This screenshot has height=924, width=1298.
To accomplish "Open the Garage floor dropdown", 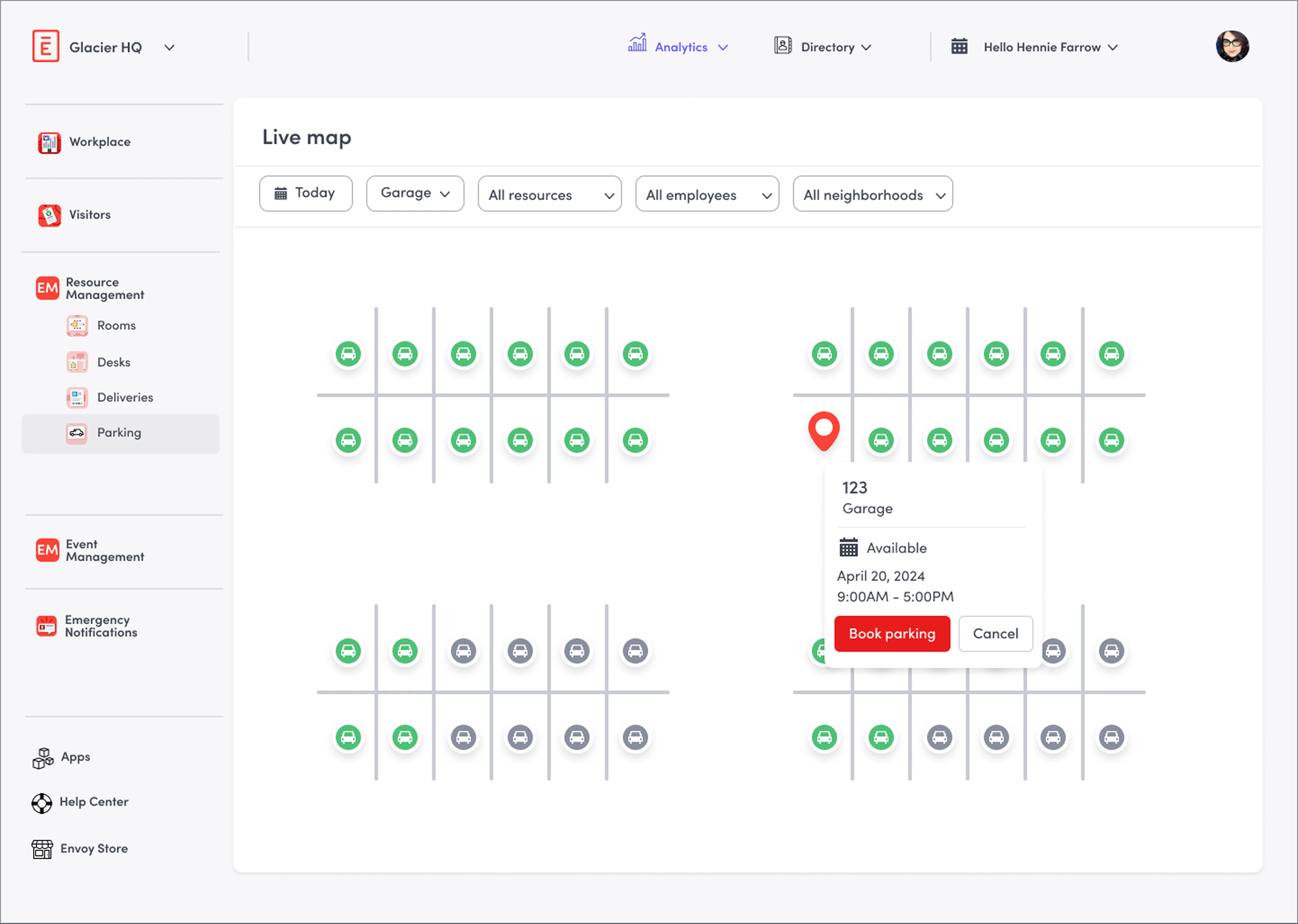I will click(415, 193).
